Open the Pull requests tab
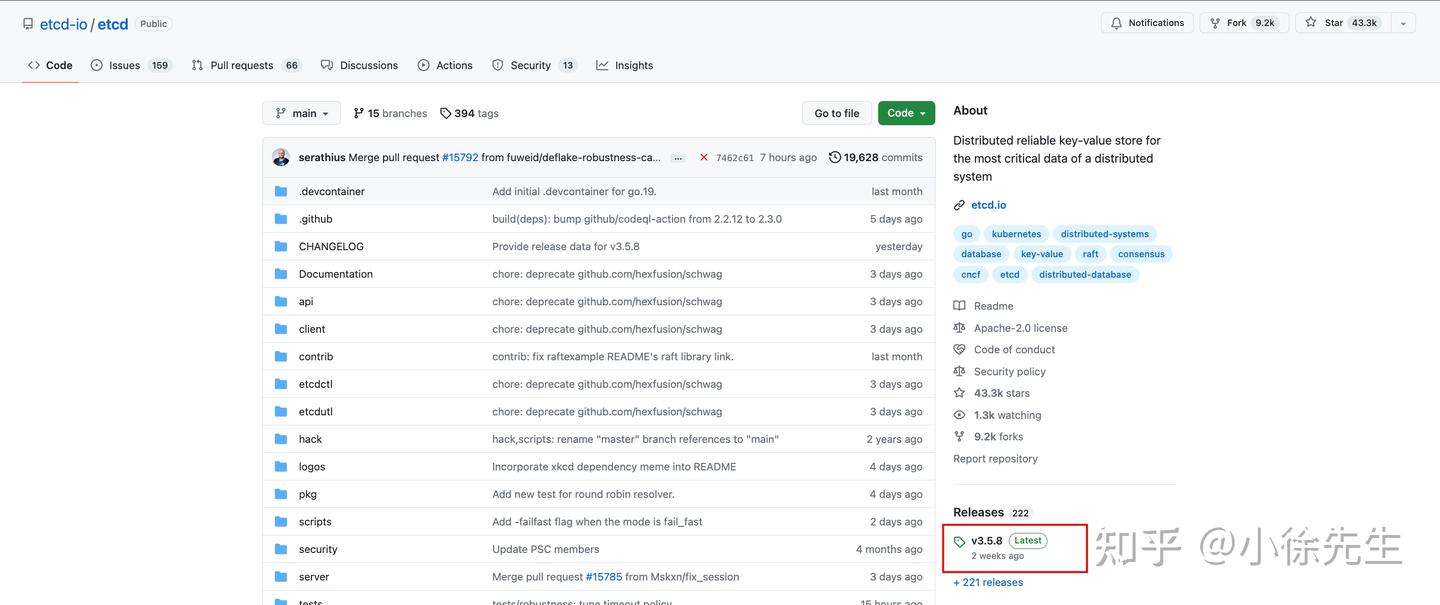Viewport: 1440px width, 605px height. (241, 65)
